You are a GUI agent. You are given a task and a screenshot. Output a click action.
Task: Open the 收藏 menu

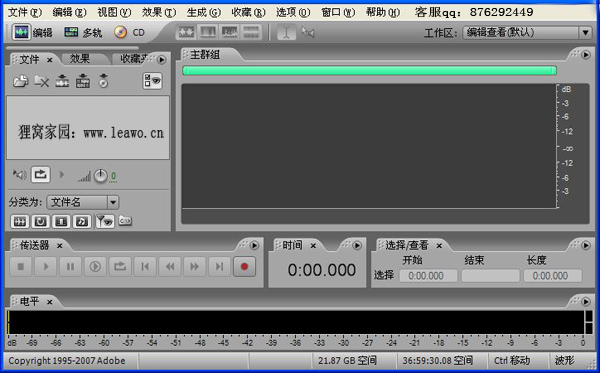coord(248,13)
